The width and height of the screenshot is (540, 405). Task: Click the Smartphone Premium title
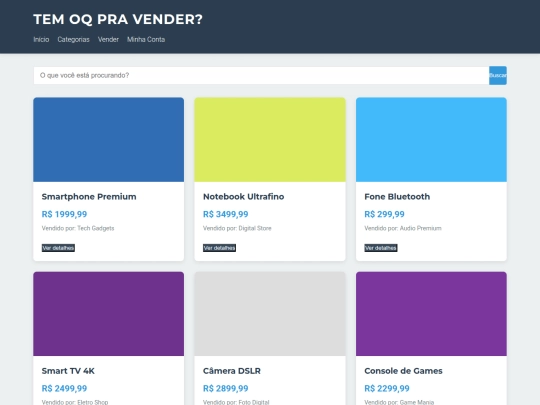tap(89, 197)
